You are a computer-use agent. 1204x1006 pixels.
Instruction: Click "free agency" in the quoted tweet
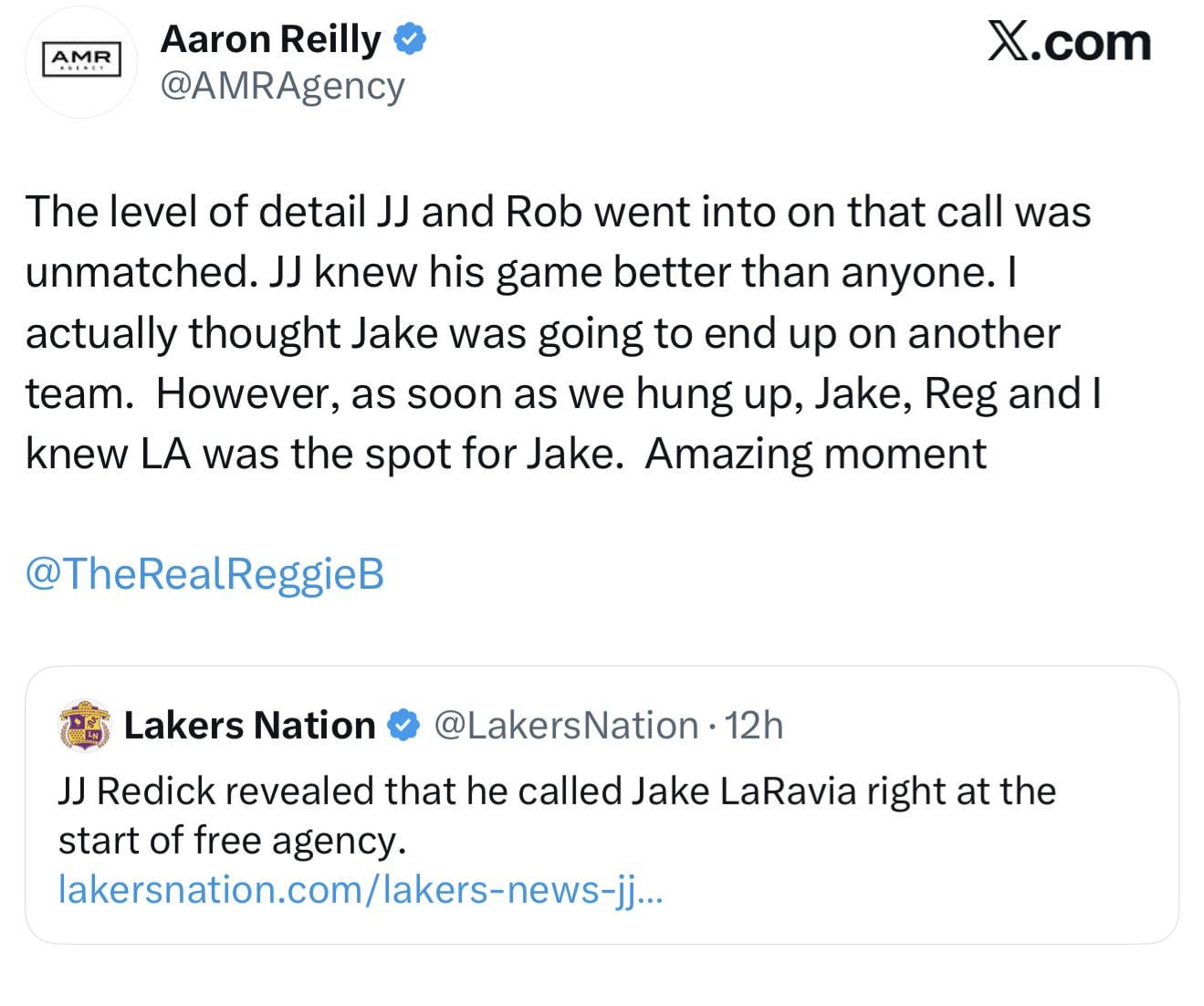[298, 840]
